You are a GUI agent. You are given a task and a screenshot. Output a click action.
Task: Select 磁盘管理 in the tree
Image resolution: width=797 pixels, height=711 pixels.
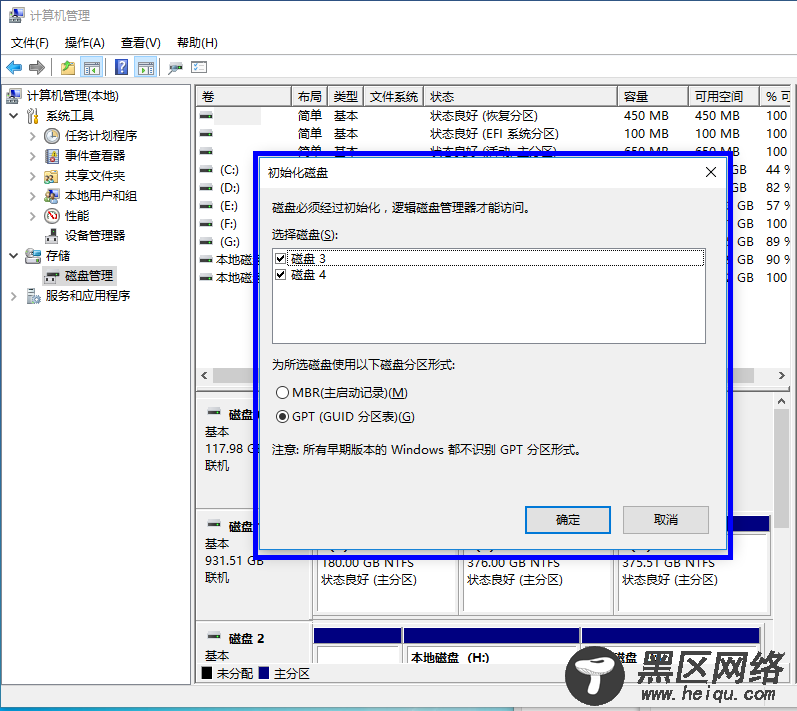pos(89,276)
